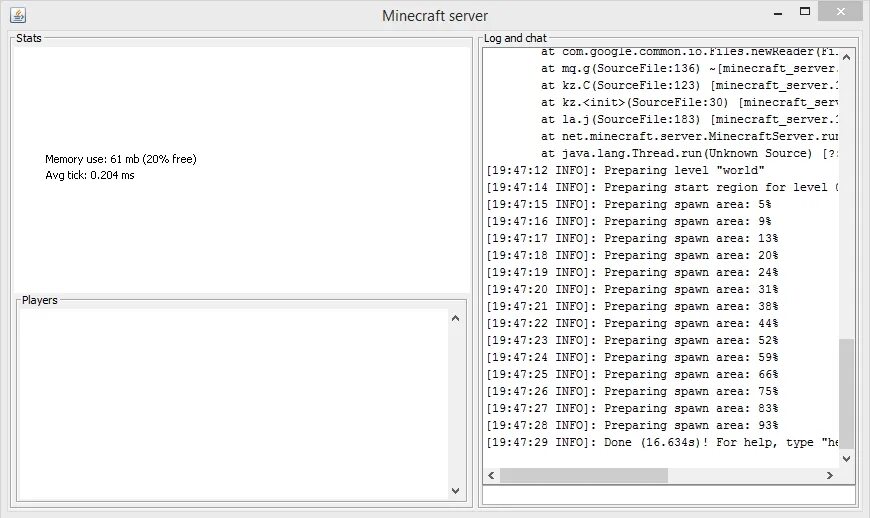The image size is (870, 518).
Task: Click the server command input field
Action: point(669,495)
